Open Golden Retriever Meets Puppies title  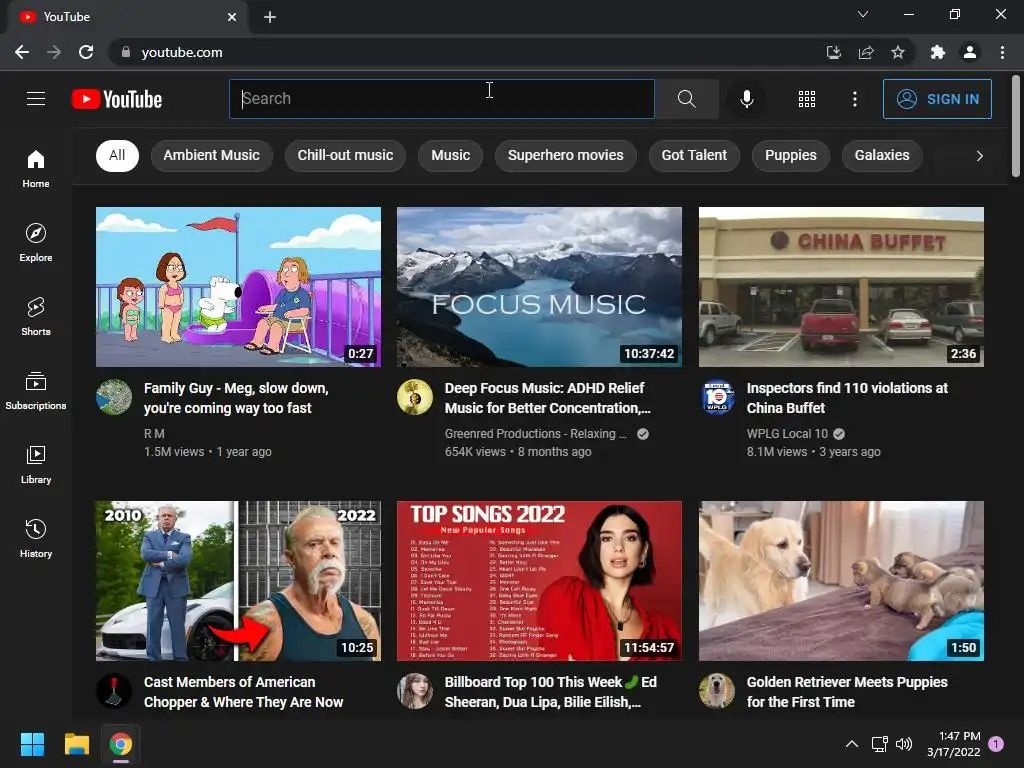pos(847,692)
